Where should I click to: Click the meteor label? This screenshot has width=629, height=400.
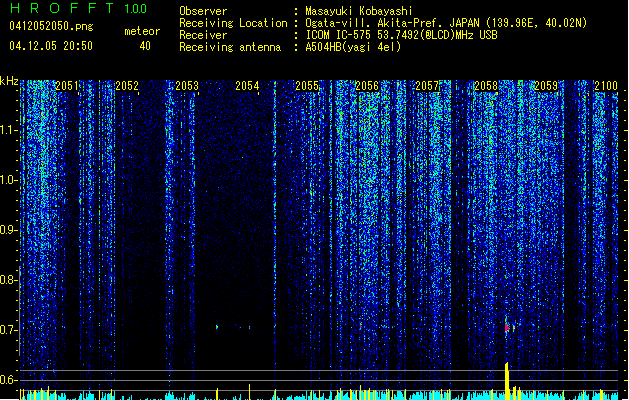point(142,31)
